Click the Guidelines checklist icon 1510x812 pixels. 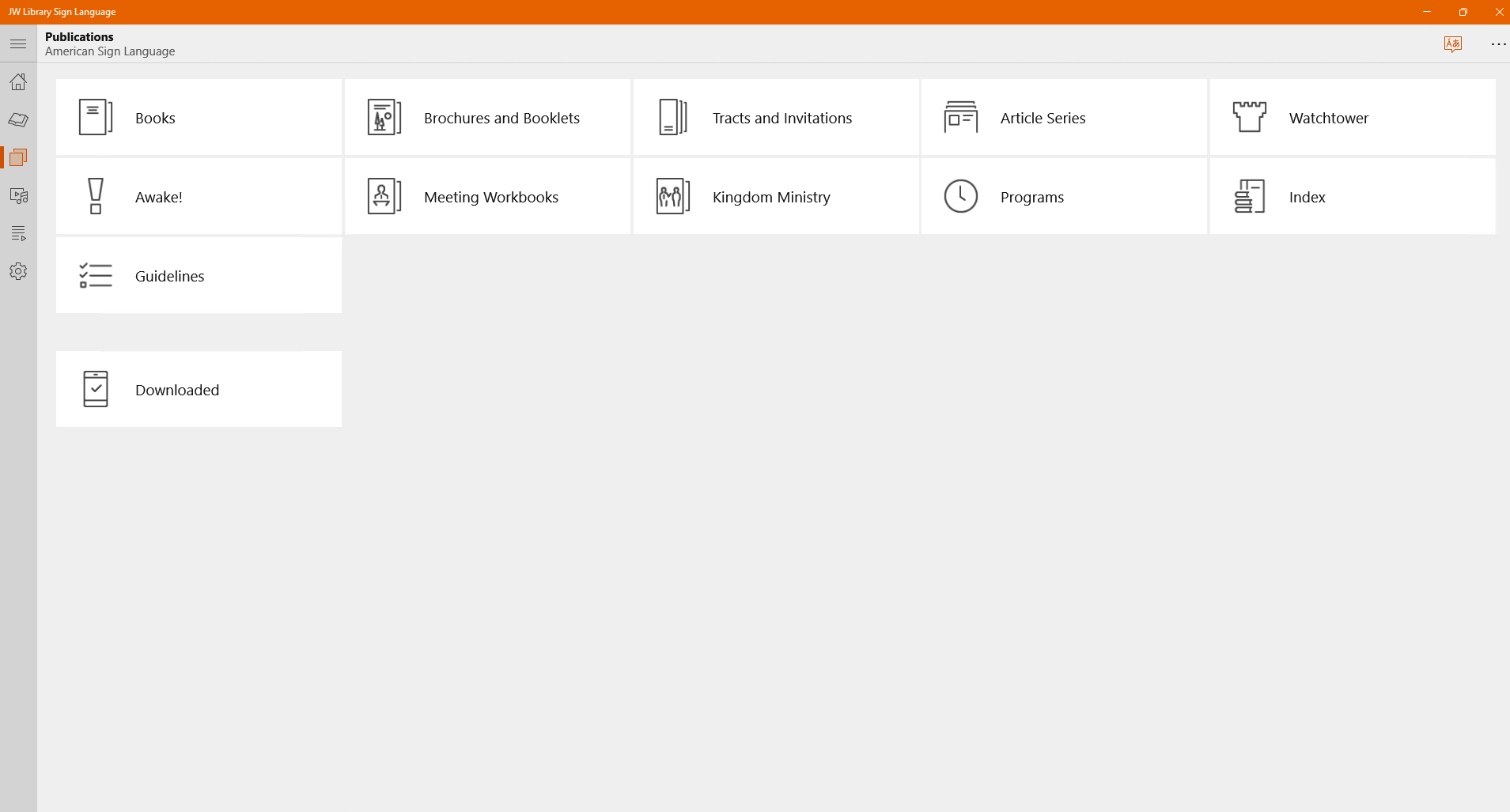click(x=96, y=275)
